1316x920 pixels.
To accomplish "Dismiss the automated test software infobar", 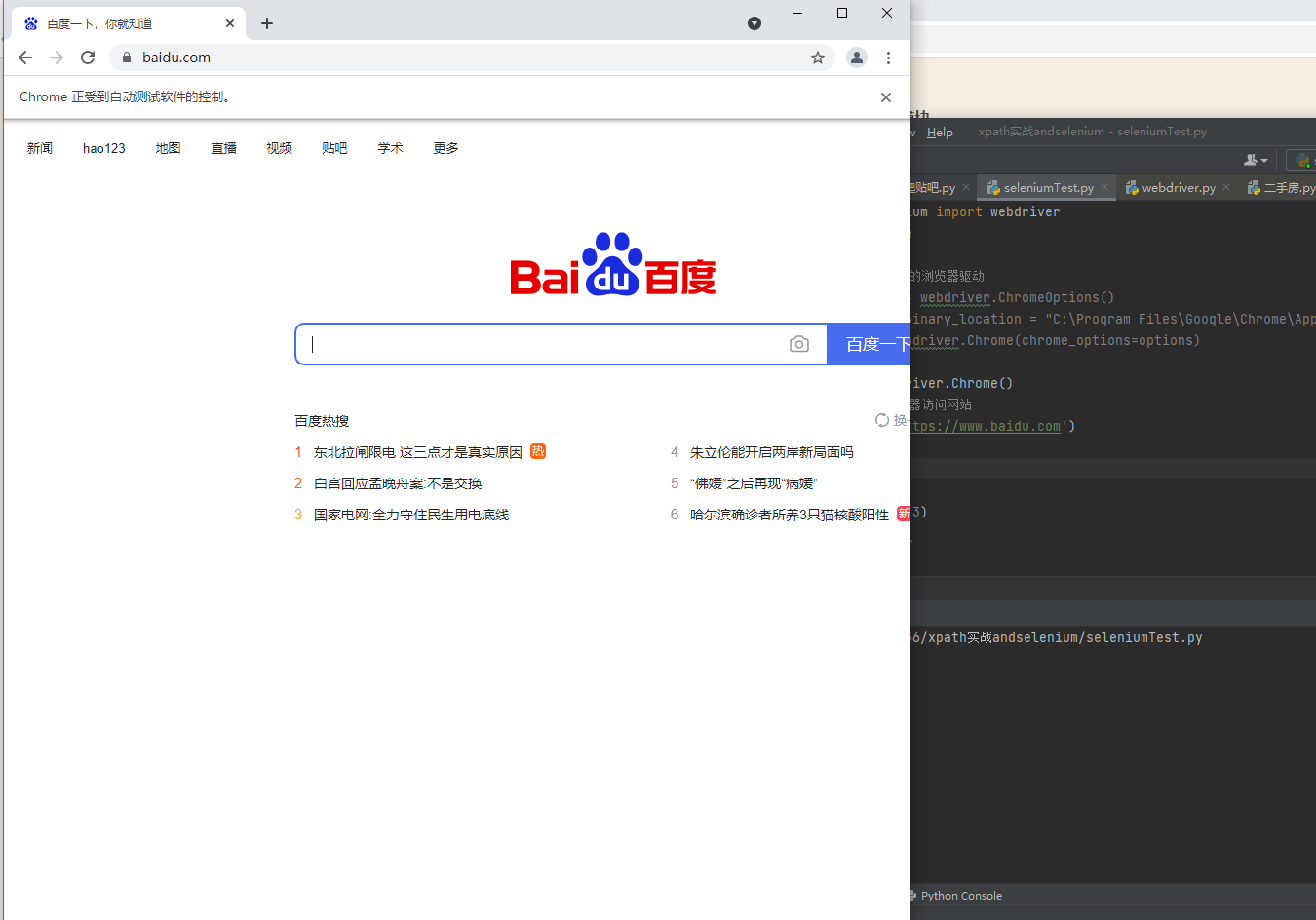I will click(886, 97).
